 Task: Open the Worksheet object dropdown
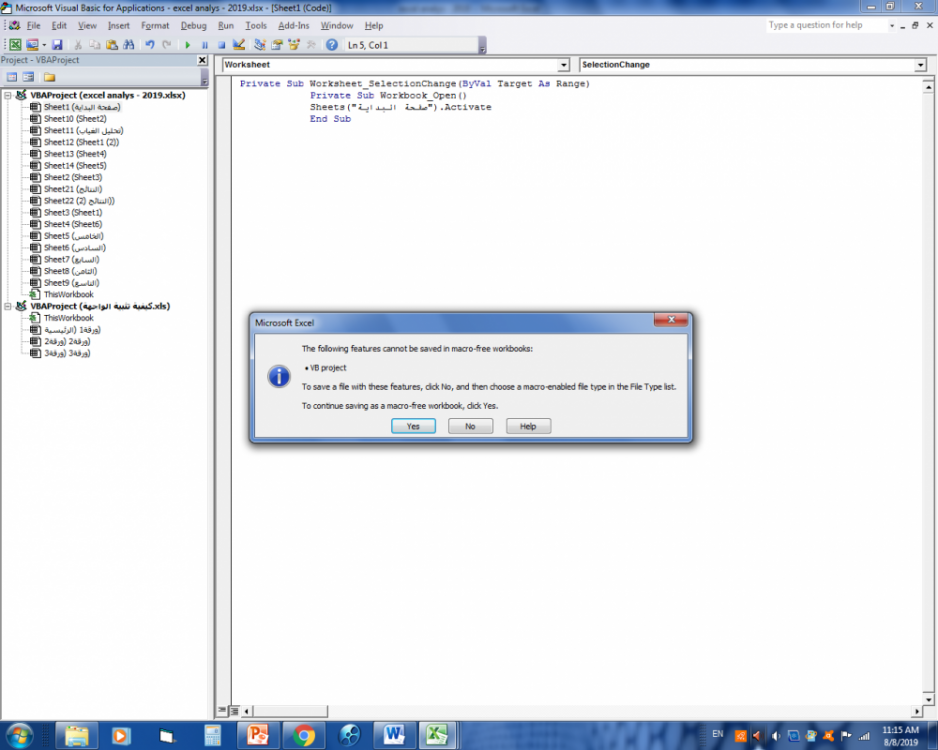tap(563, 65)
